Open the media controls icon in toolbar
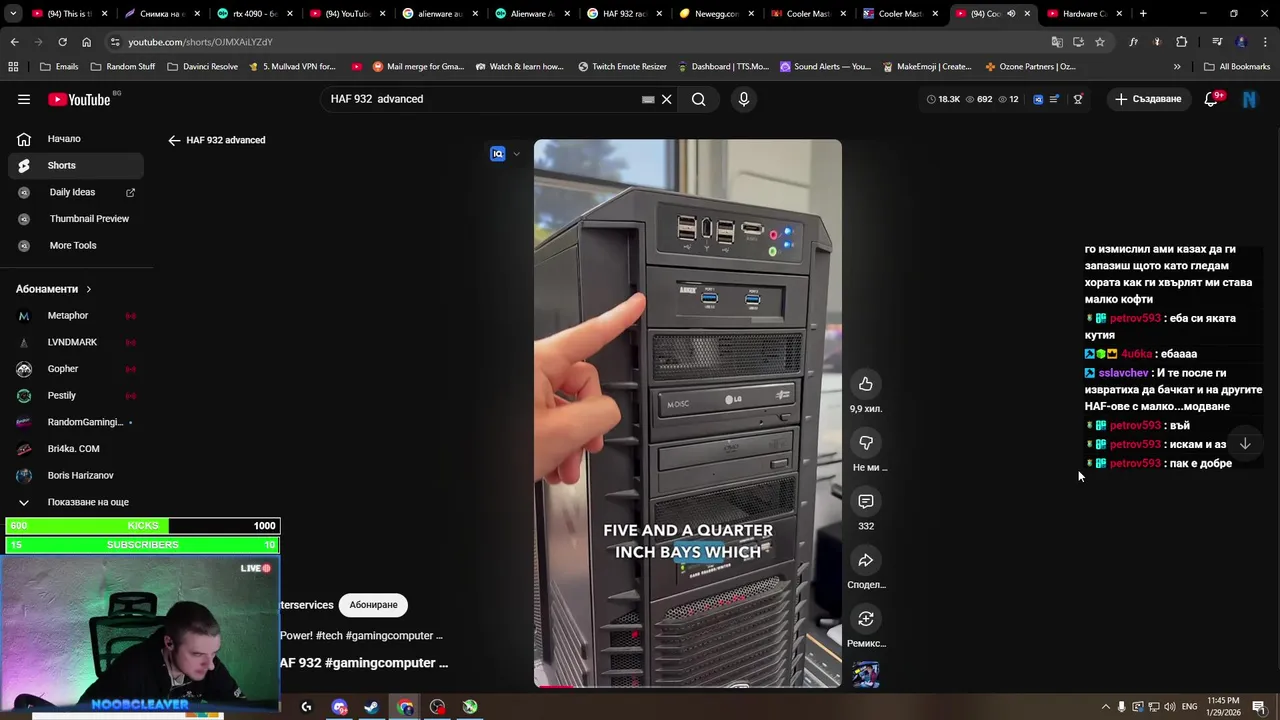This screenshot has height=720, width=1280. pyautogui.click(x=1217, y=42)
